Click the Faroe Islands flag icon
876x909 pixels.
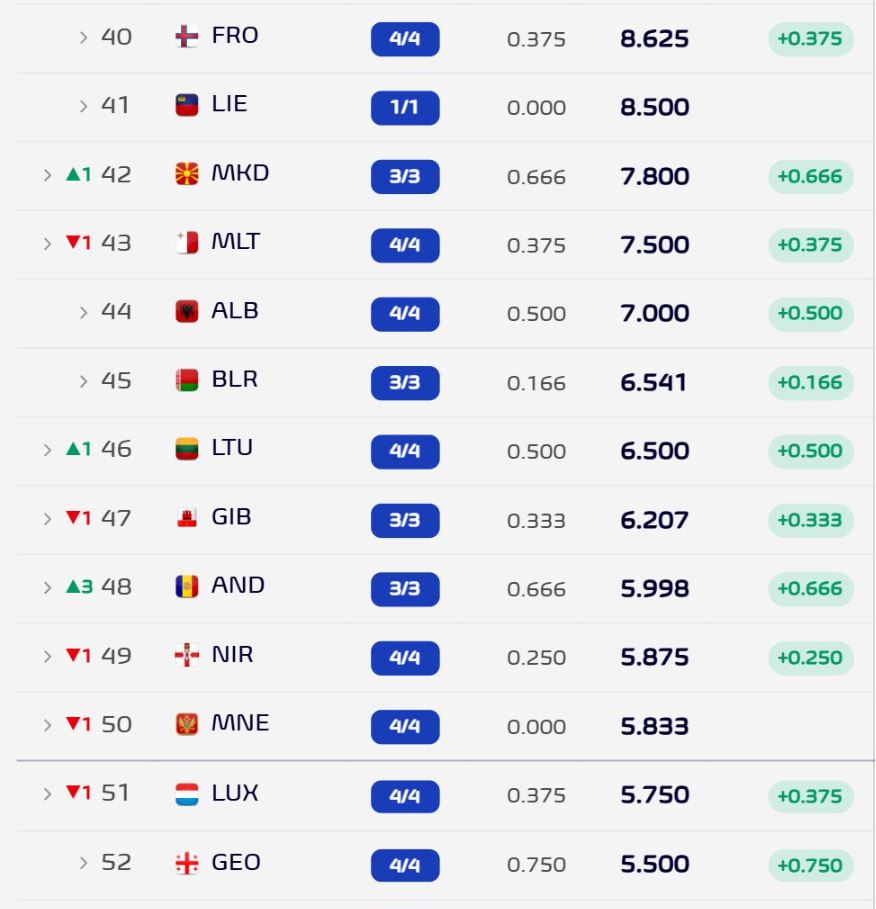point(187,37)
